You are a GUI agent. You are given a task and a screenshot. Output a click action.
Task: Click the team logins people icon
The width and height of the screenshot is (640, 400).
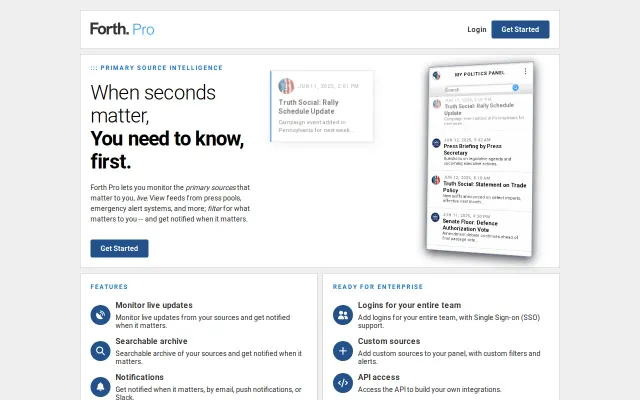click(x=343, y=315)
